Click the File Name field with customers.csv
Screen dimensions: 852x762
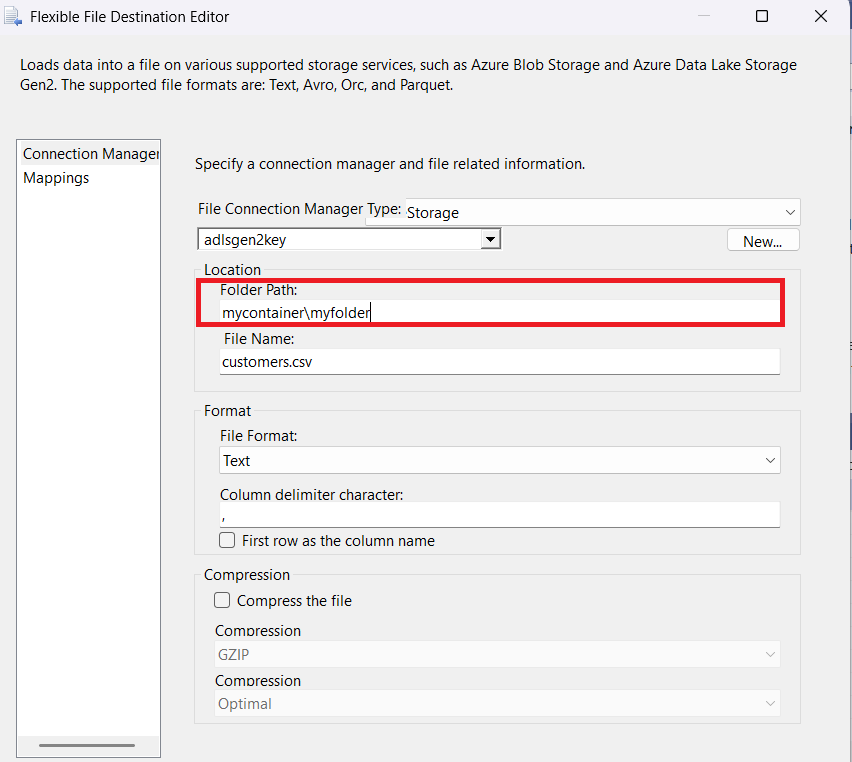coord(500,362)
